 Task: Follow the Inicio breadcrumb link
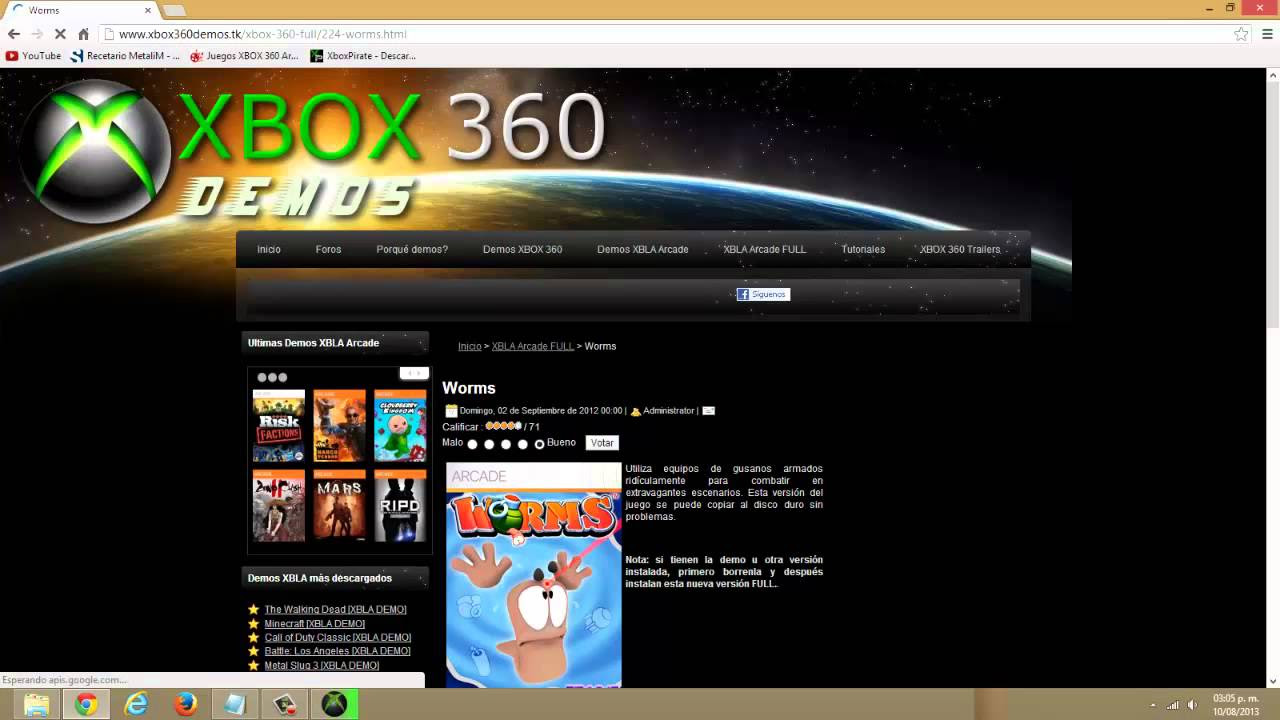[x=470, y=346]
